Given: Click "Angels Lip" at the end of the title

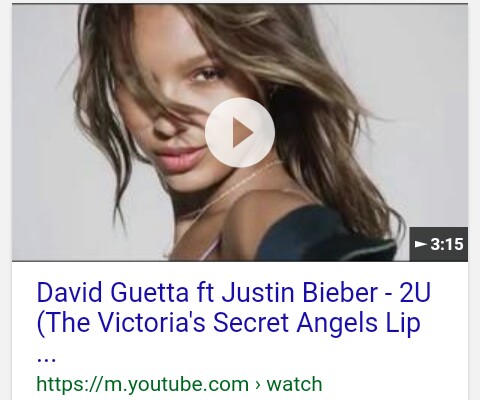Looking at the screenshot, I should [x=359, y=323].
